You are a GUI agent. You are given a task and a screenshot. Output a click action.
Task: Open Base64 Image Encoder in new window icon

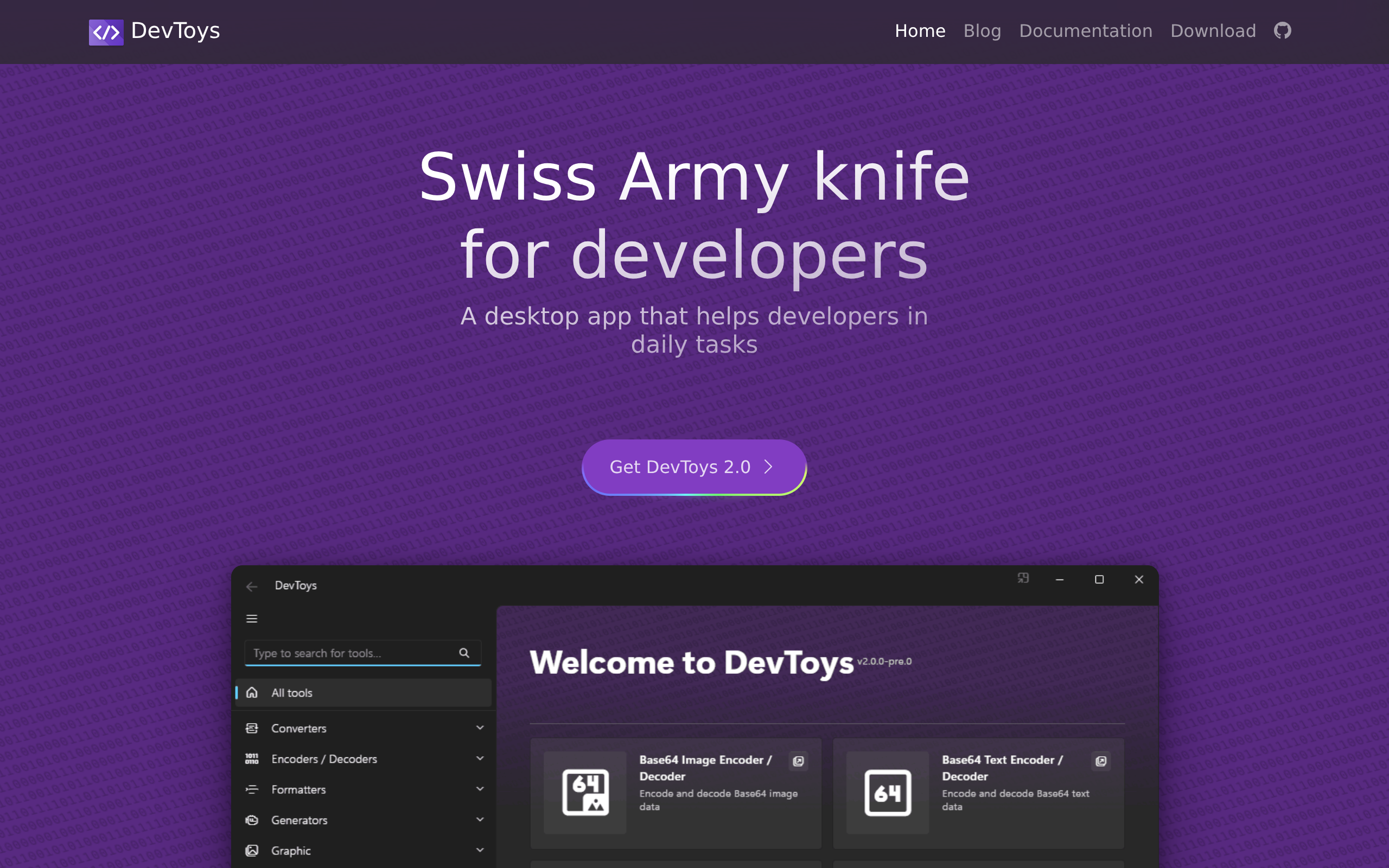798,761
